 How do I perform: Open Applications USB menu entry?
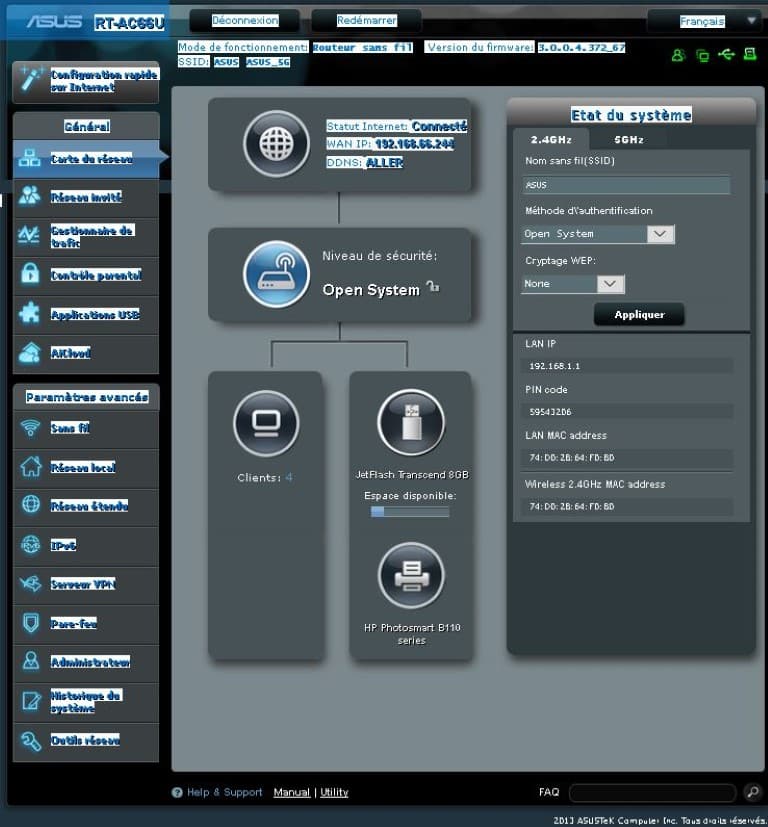(x=95, y=314)
